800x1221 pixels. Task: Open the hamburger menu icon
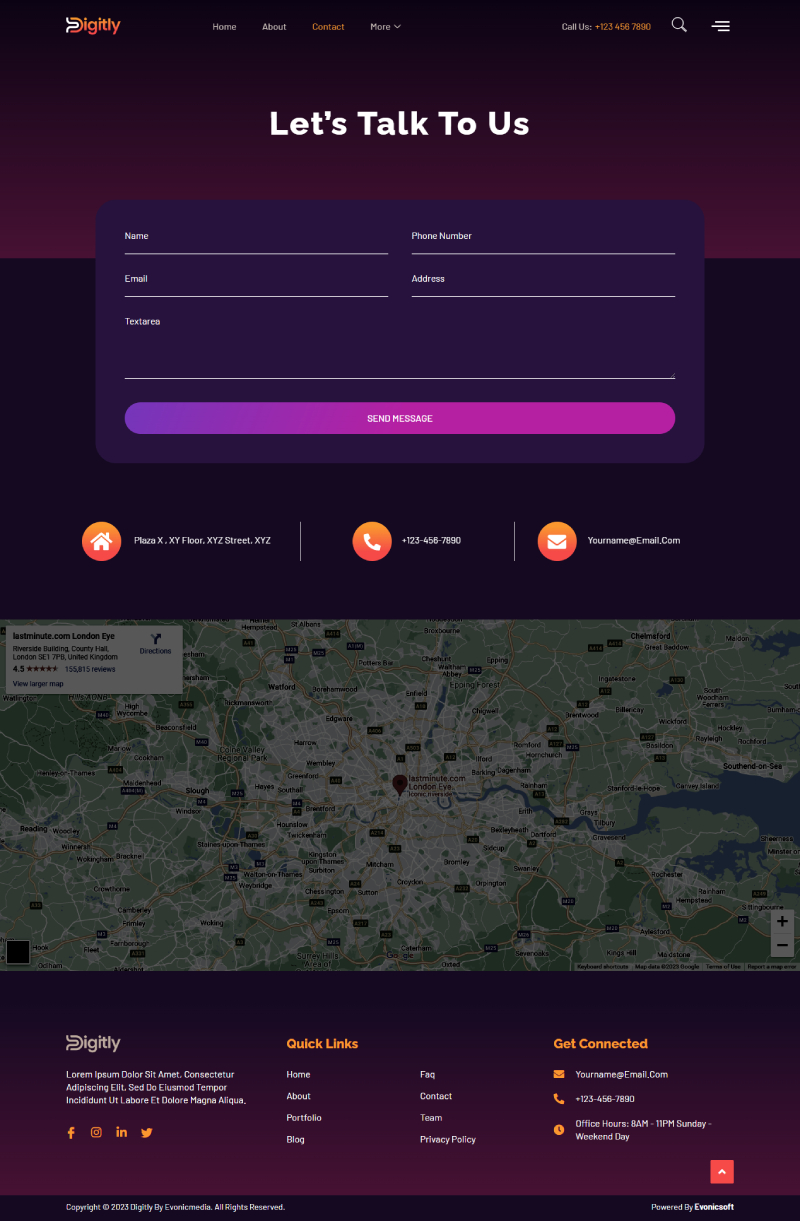point(720,26)
